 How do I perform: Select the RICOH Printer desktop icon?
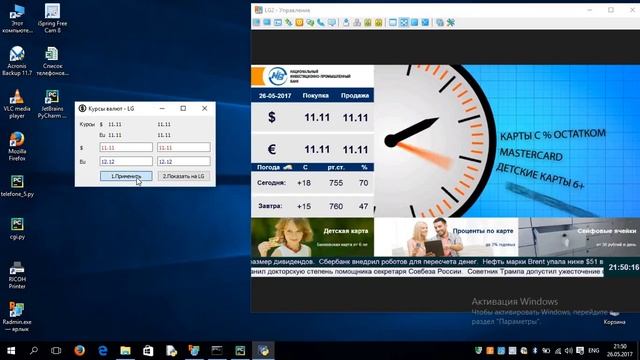point(17,275)
